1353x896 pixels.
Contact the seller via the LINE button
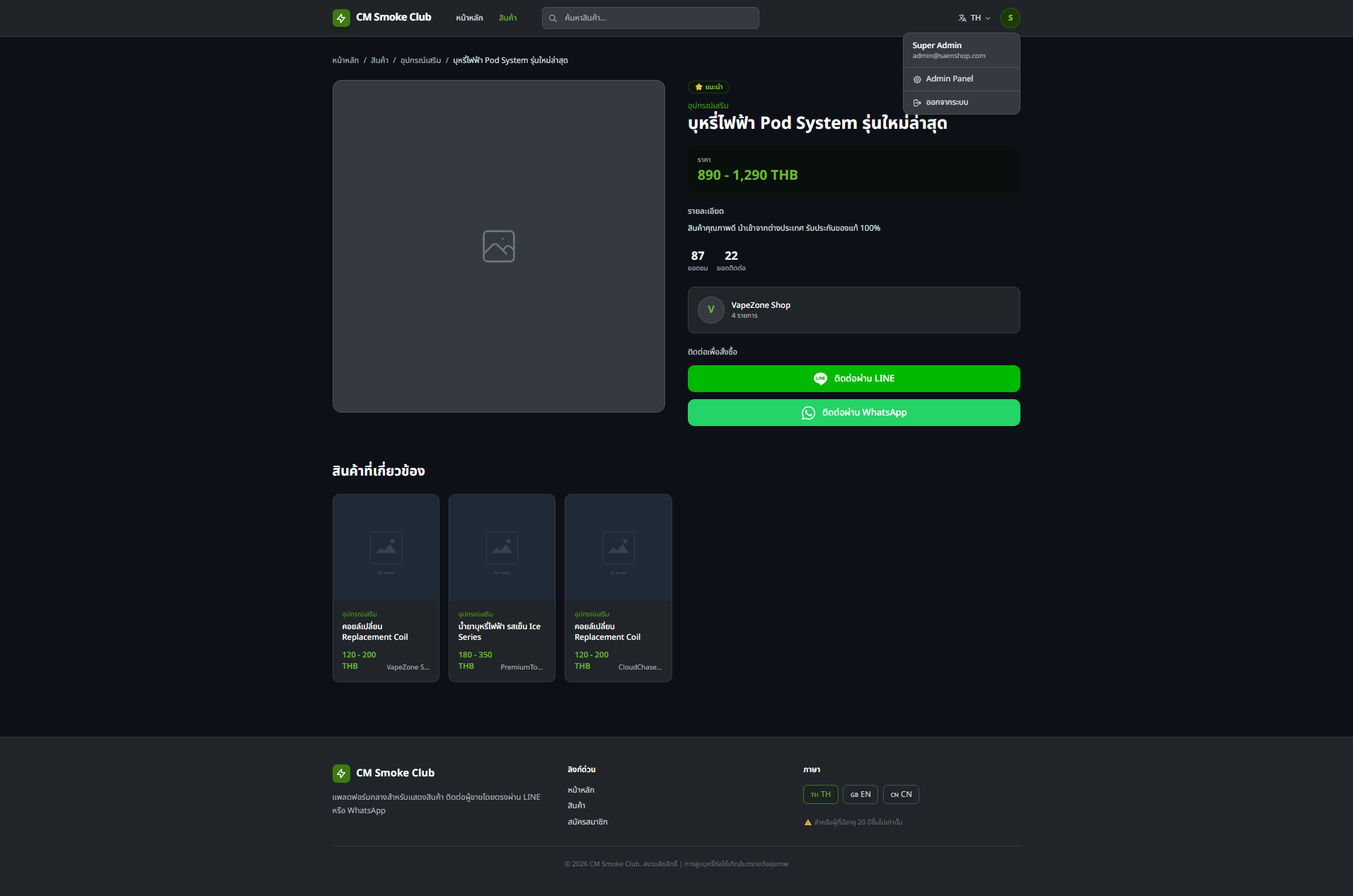[853, 379]
